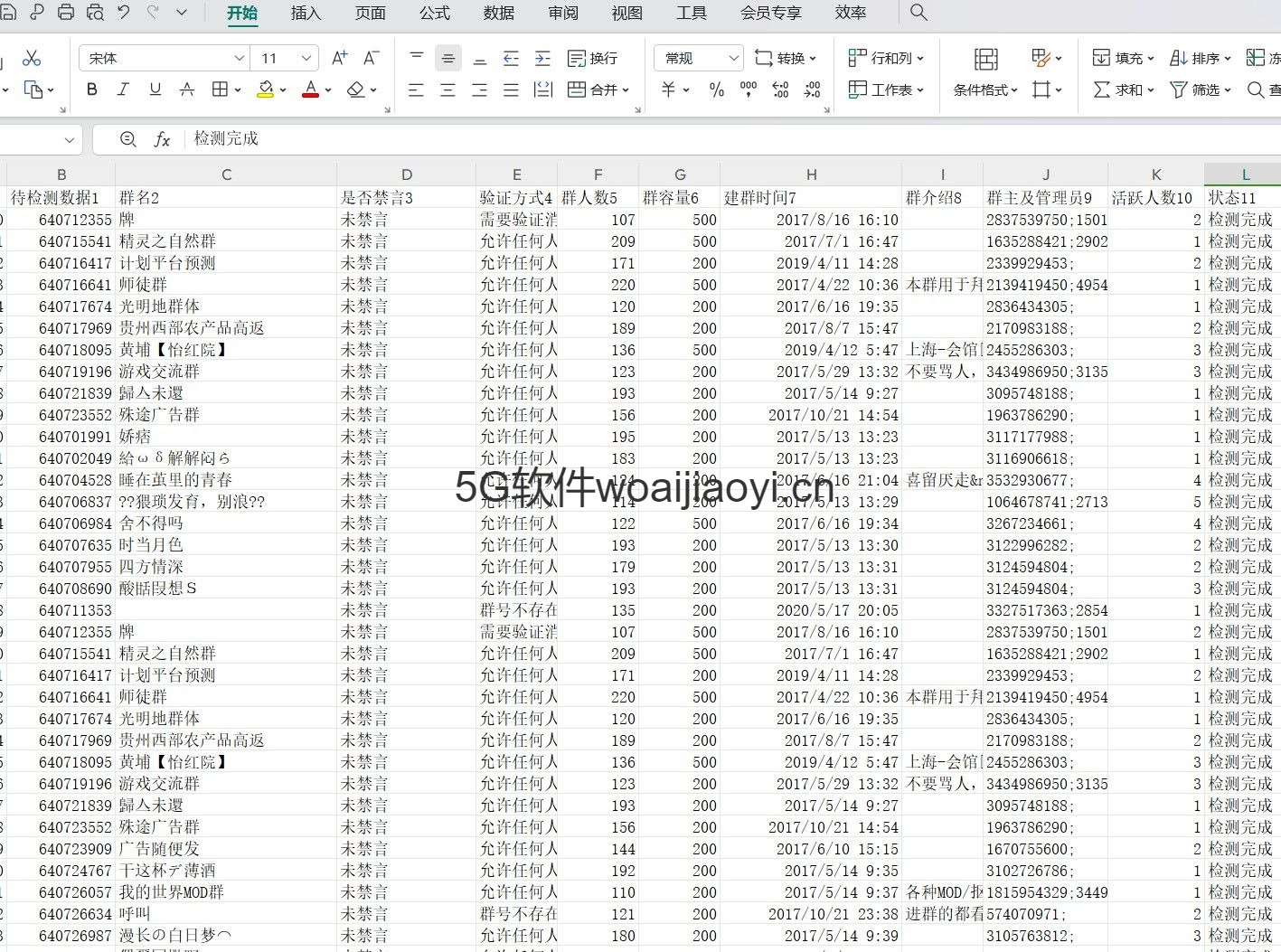Image resolution: width=1281 pixels, height=952 pixels.
Task: Decrease font size with A- icon
Action: click(x=371, y=58)
